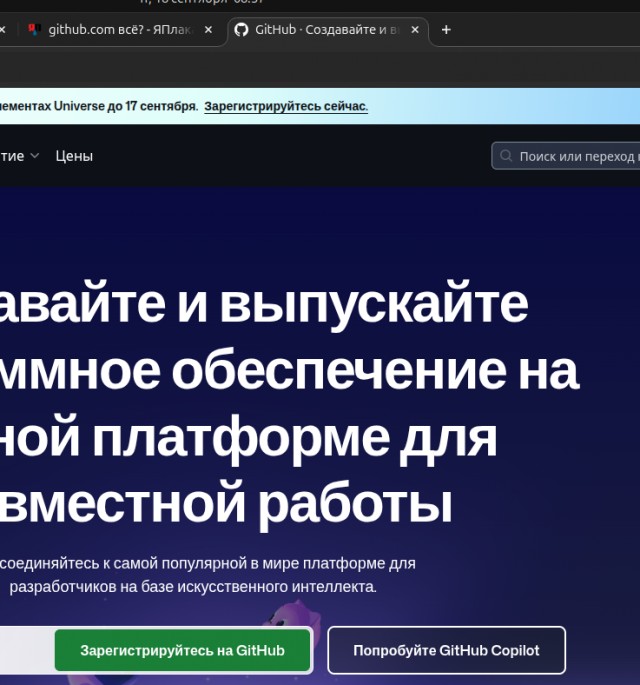Open the 'Цены' navigation item
This screenshot has height=685, width=640.
pos(74,156)
